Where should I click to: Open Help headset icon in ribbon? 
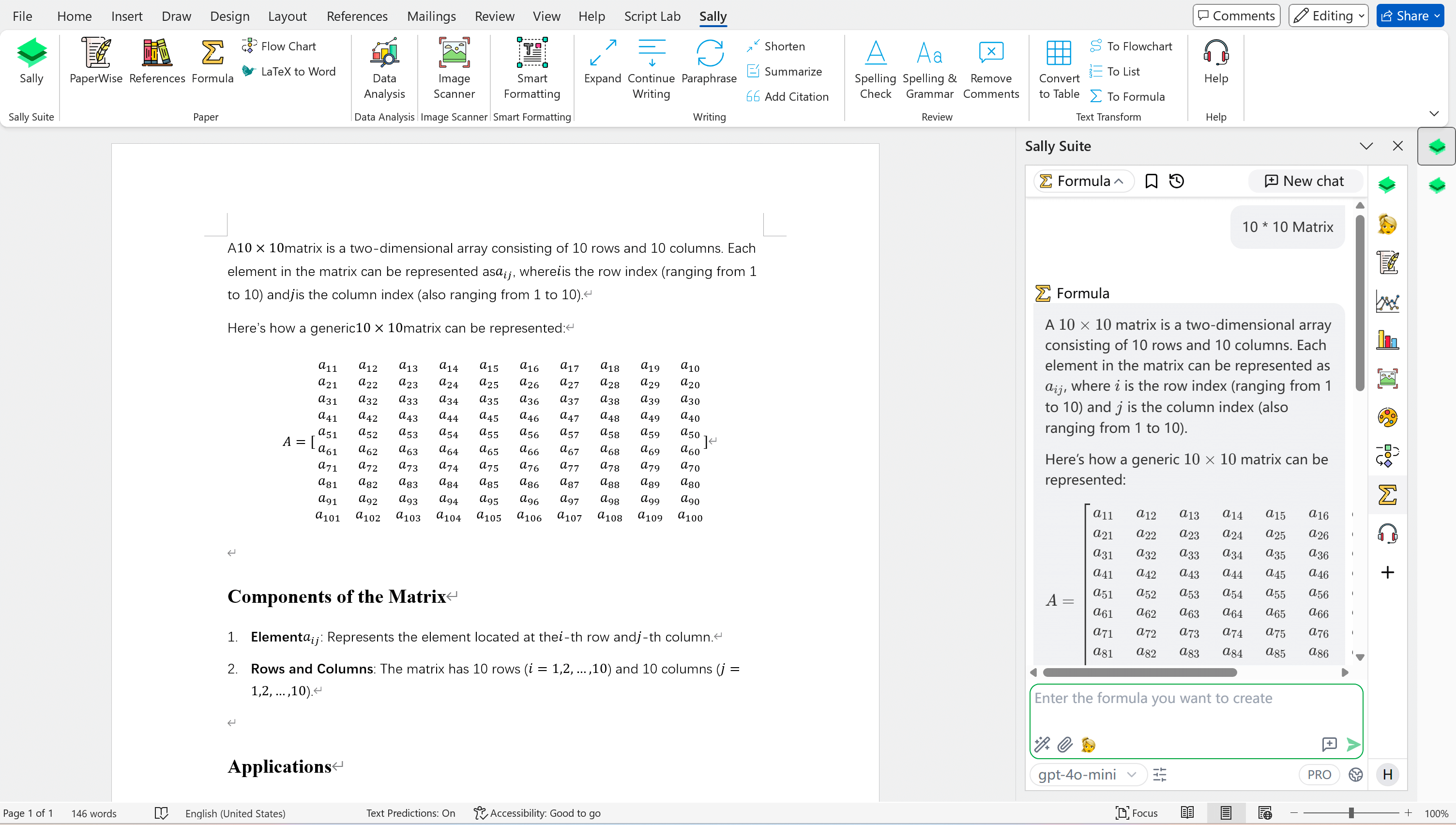[x=1216, y=61]
